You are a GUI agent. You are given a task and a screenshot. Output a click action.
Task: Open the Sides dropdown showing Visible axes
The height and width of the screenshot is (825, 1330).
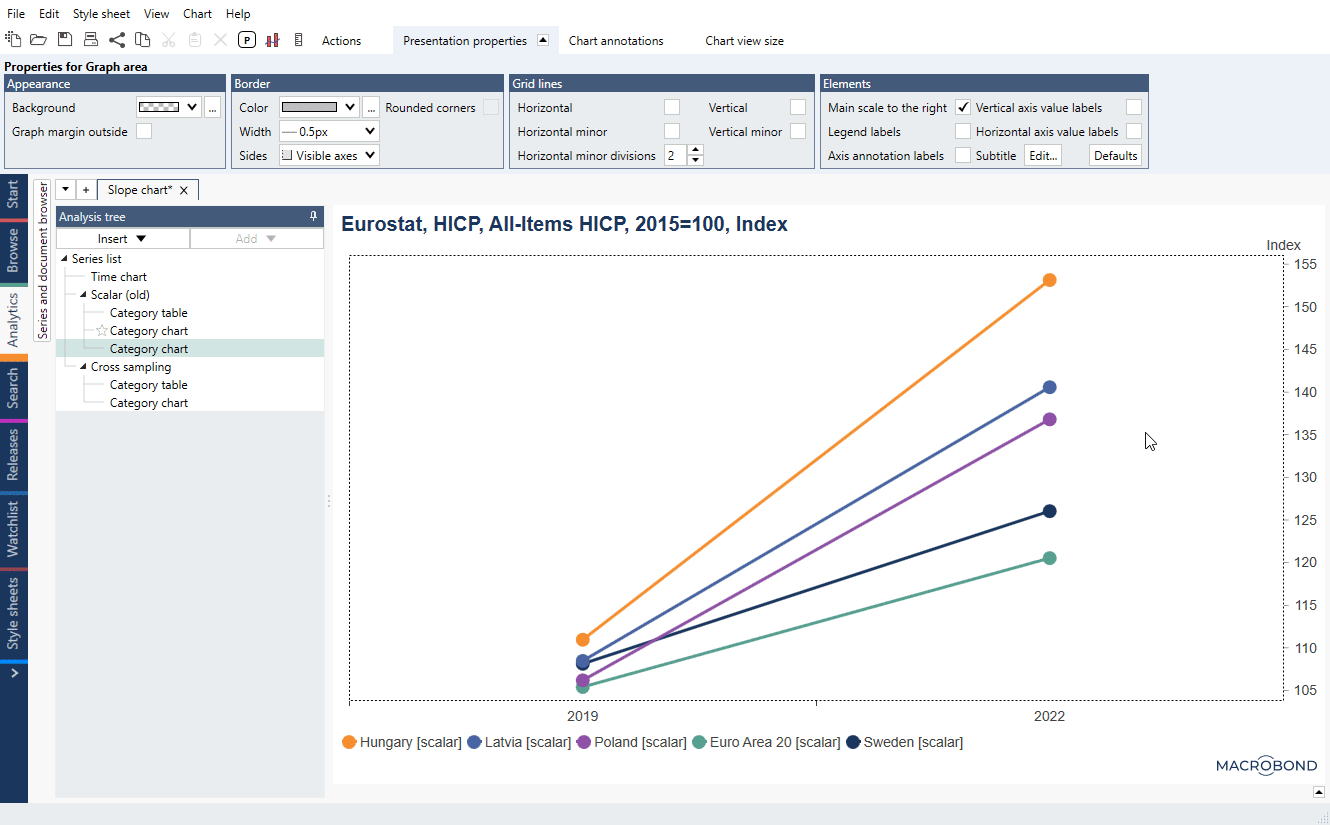tap(329, 155)
